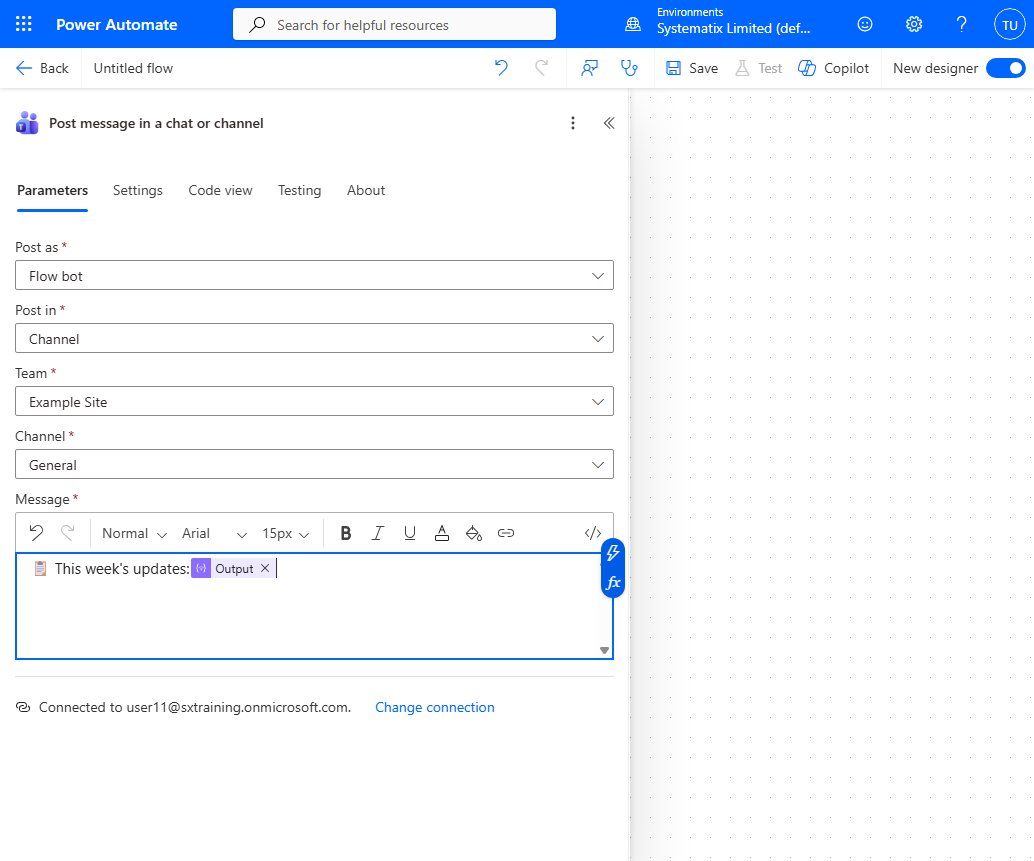The image size is (1034, 861).
Task: Redo in the message editor toolbar
Action: (x=68, y=533)
